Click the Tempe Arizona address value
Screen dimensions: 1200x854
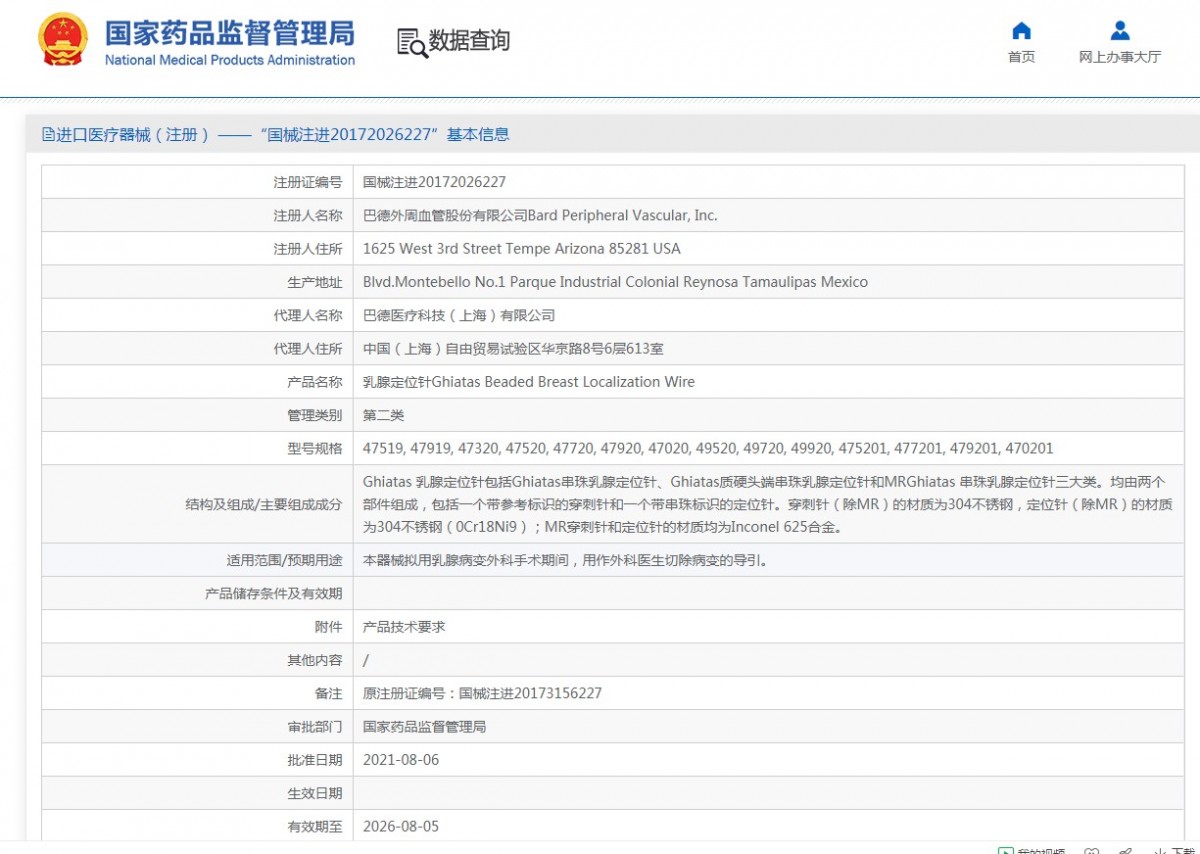click(521, 248)
